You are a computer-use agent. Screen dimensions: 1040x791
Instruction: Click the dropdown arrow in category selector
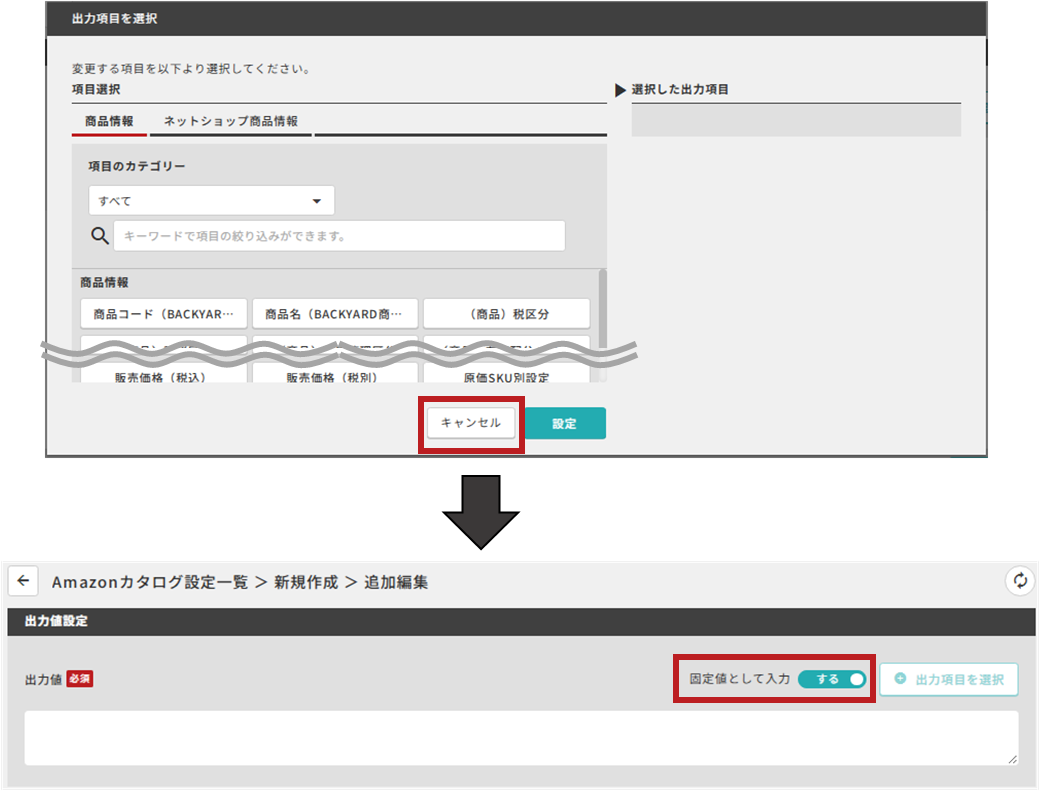pyautogui.click(x=317, y=201)
